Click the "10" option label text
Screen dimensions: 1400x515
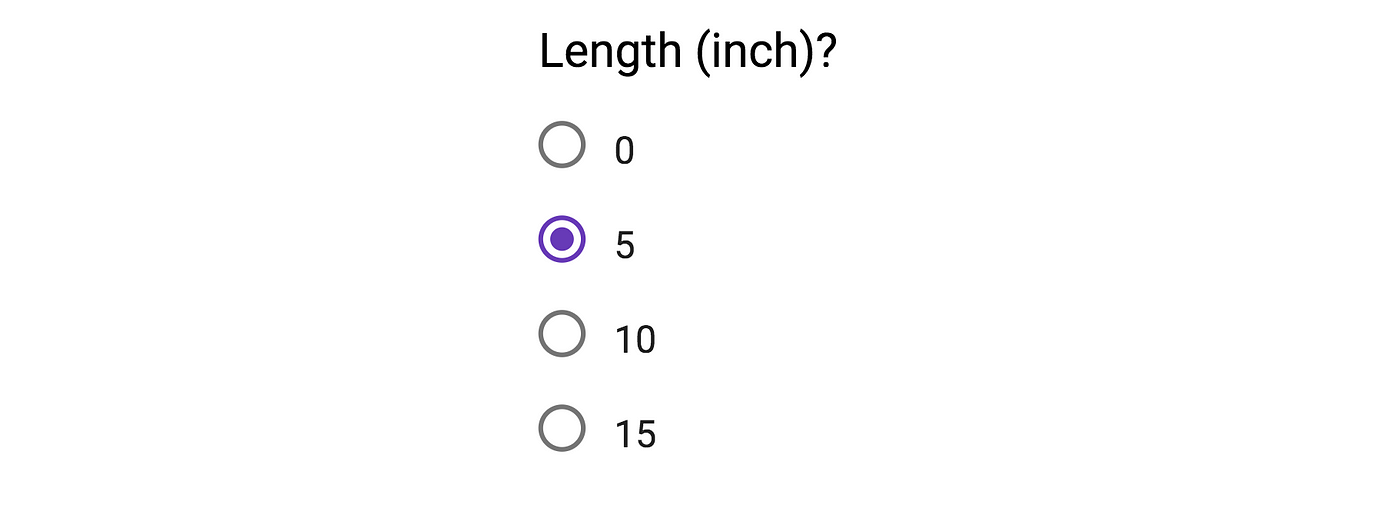click(635, 340)
